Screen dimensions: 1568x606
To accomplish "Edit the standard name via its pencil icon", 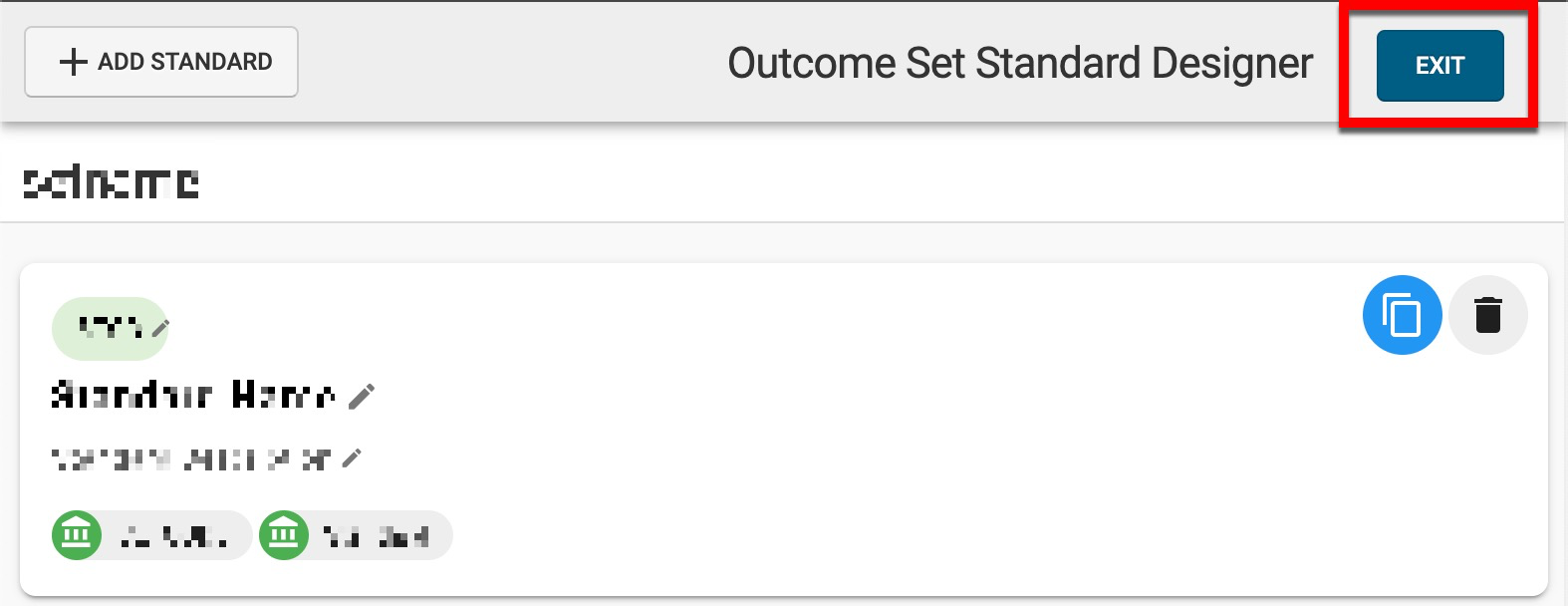I will 362,396.
